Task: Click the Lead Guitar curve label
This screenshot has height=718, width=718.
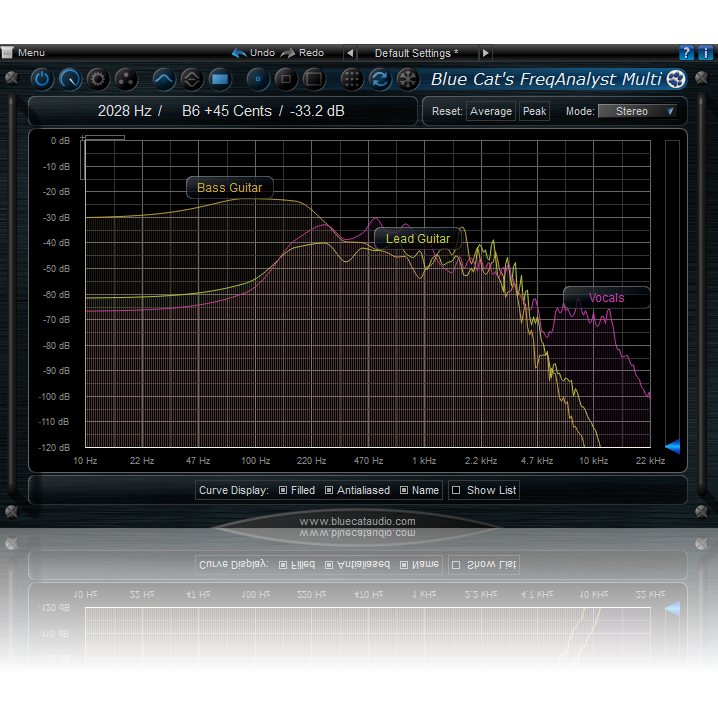Action: click(x=418, y=239)
